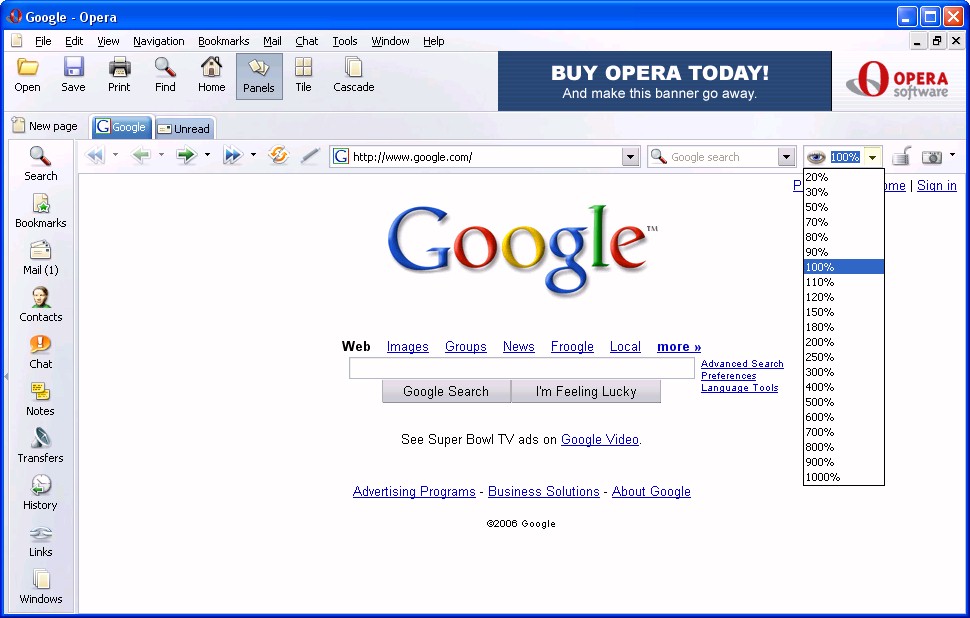Collapse the zoom percentage dropdown arrow

(872, 158)
